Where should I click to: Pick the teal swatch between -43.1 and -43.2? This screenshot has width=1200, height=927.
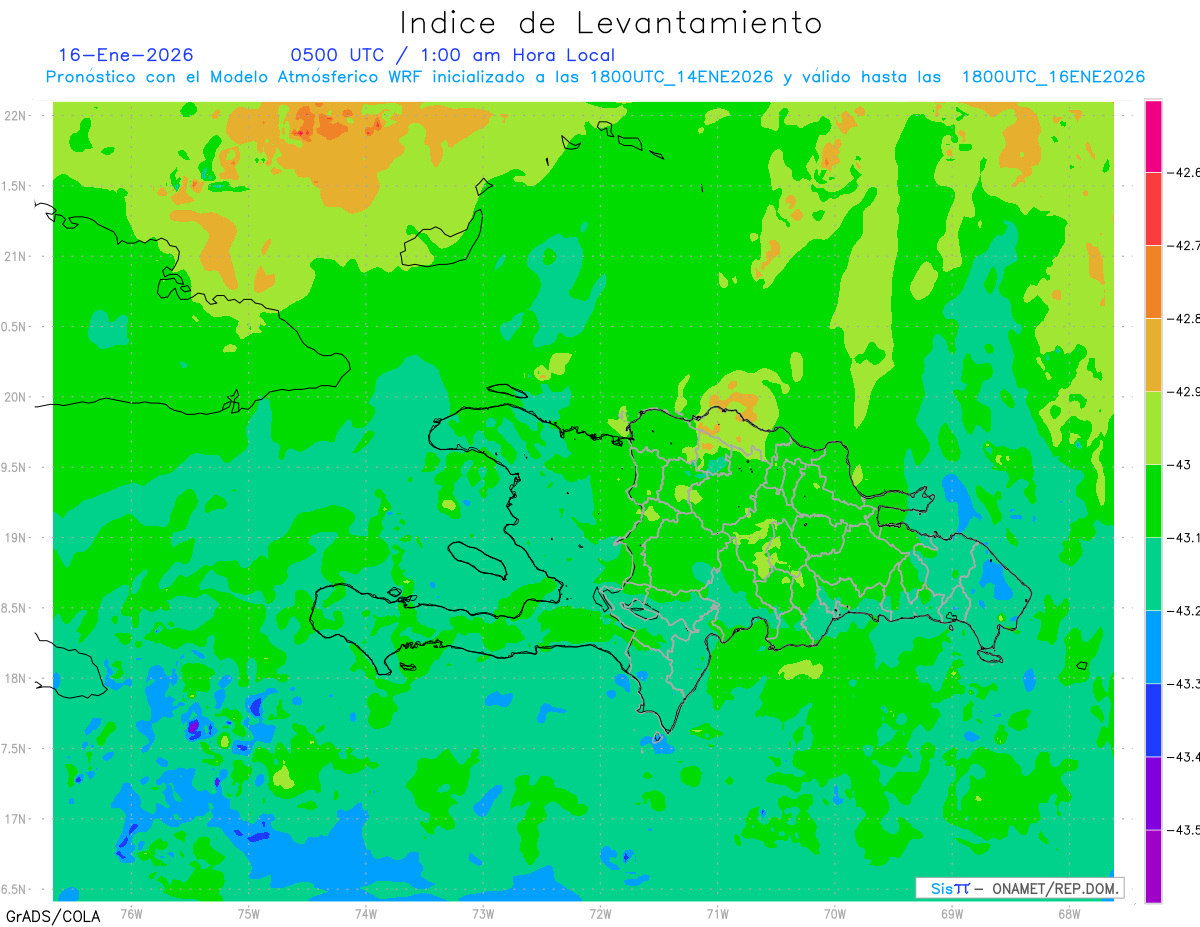1153,574
